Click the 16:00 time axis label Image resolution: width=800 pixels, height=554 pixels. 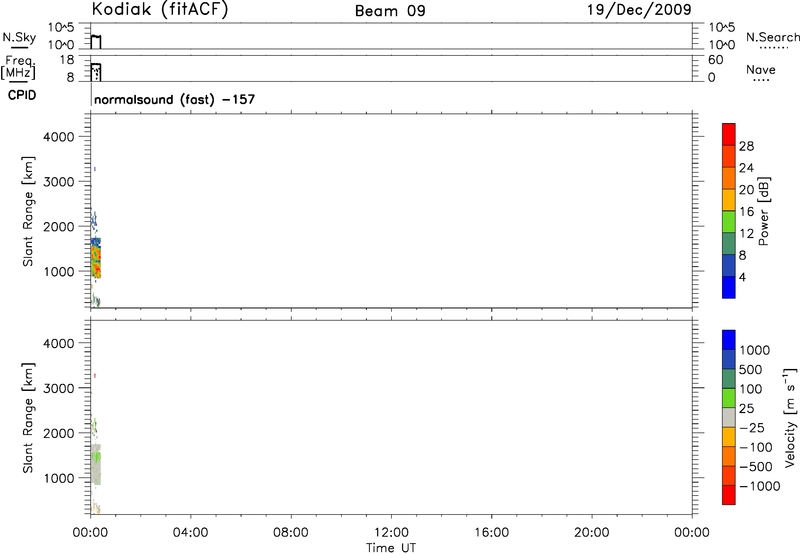pyautogui.click(x=491, y=533)
